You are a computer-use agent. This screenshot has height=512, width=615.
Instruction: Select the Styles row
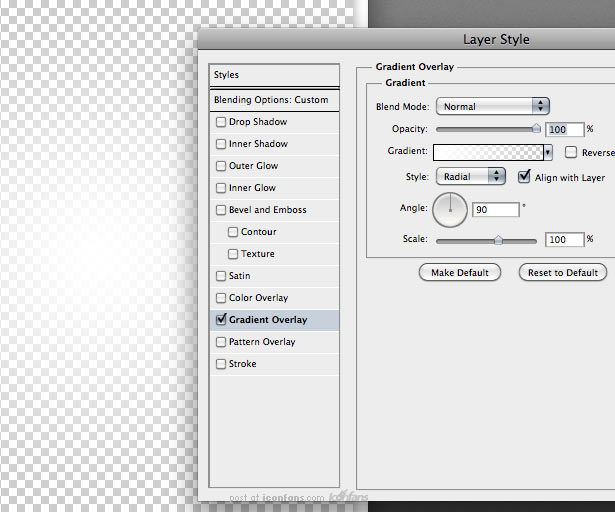(274, 75)
